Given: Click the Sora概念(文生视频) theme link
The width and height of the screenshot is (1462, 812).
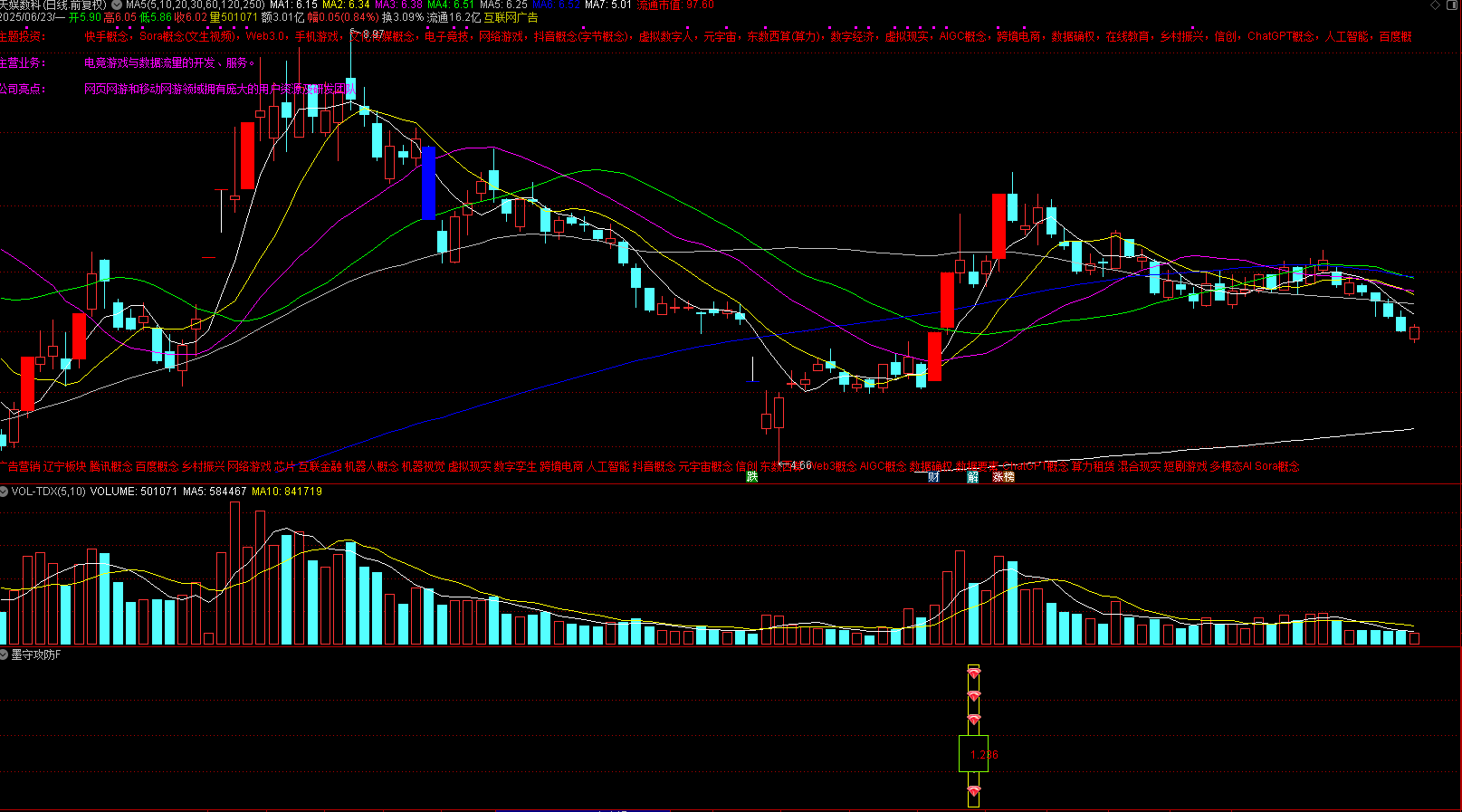Looking at the screenshot, I should point(187,37).
